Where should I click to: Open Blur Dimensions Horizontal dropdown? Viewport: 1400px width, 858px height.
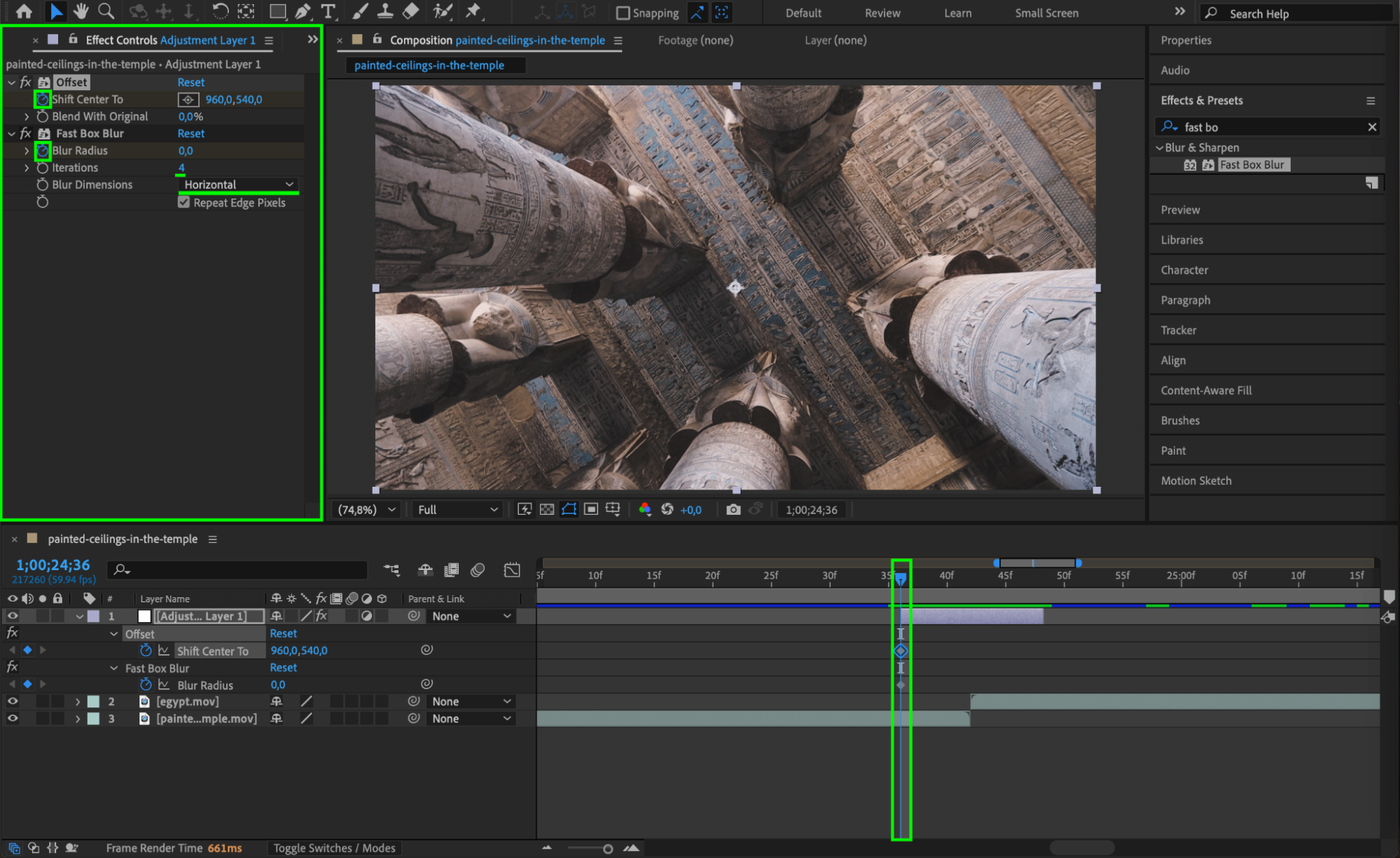pyautogui.click(x=238, y=184)
